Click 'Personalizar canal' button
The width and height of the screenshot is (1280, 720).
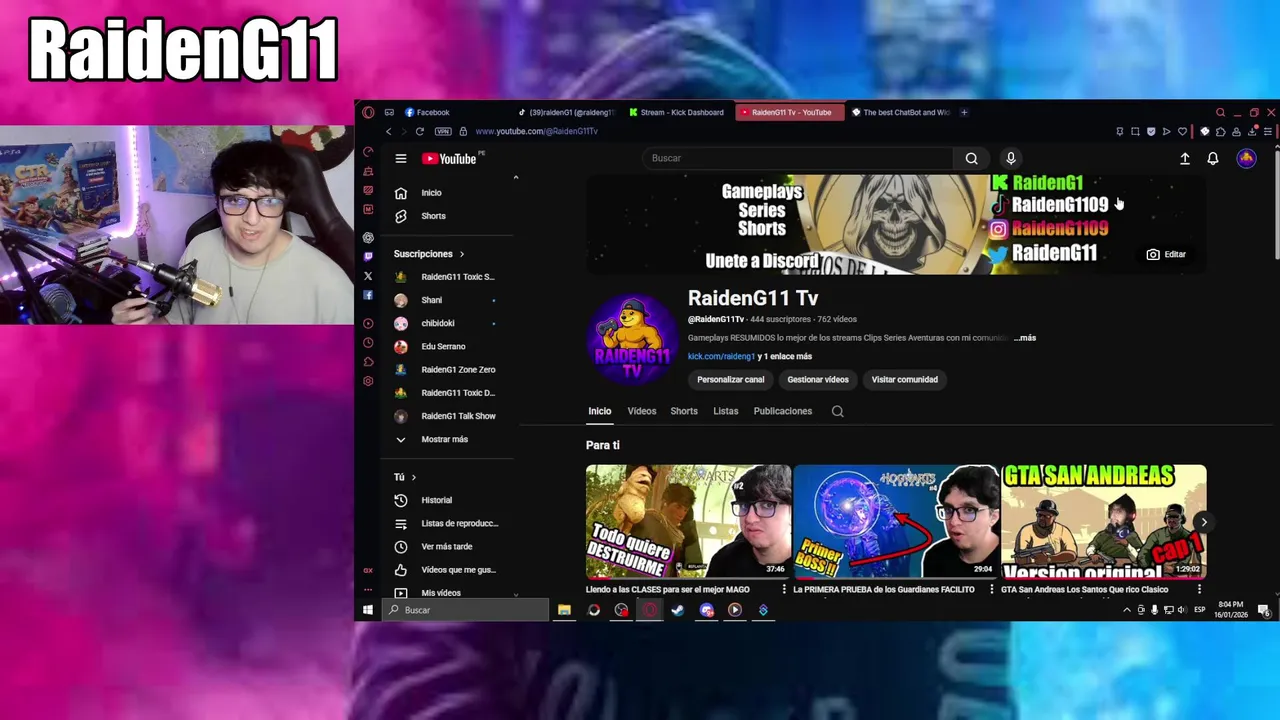point(730,379)
